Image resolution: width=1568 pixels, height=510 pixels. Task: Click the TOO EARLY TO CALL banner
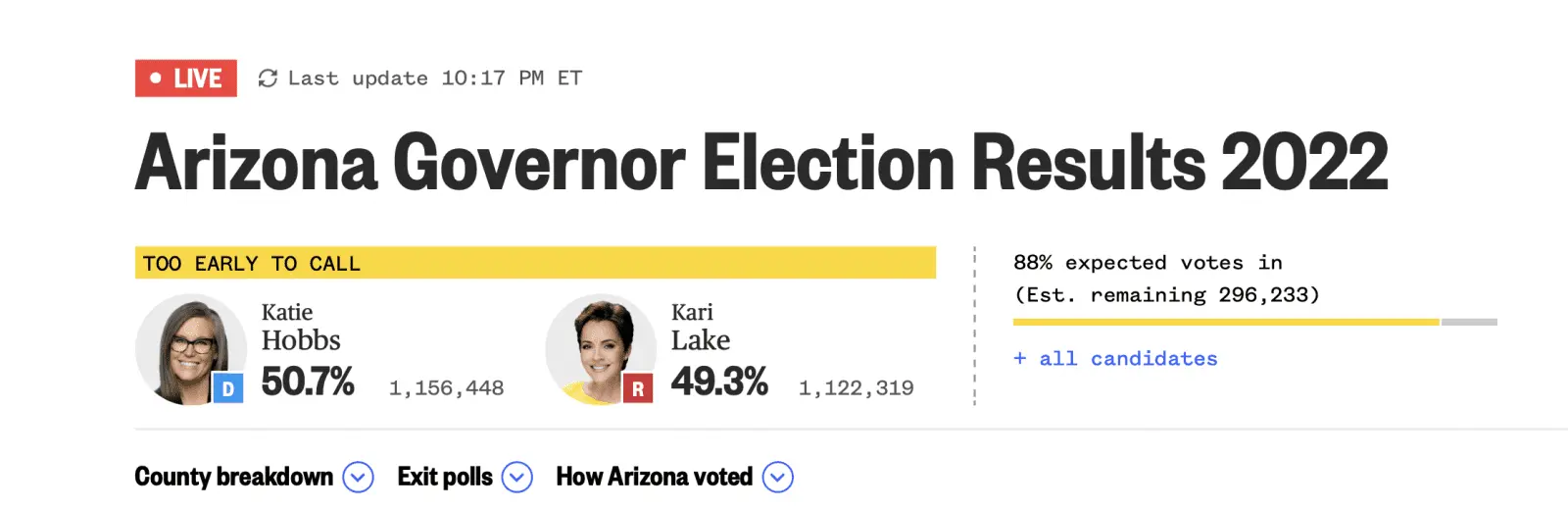tap(535, 263)
